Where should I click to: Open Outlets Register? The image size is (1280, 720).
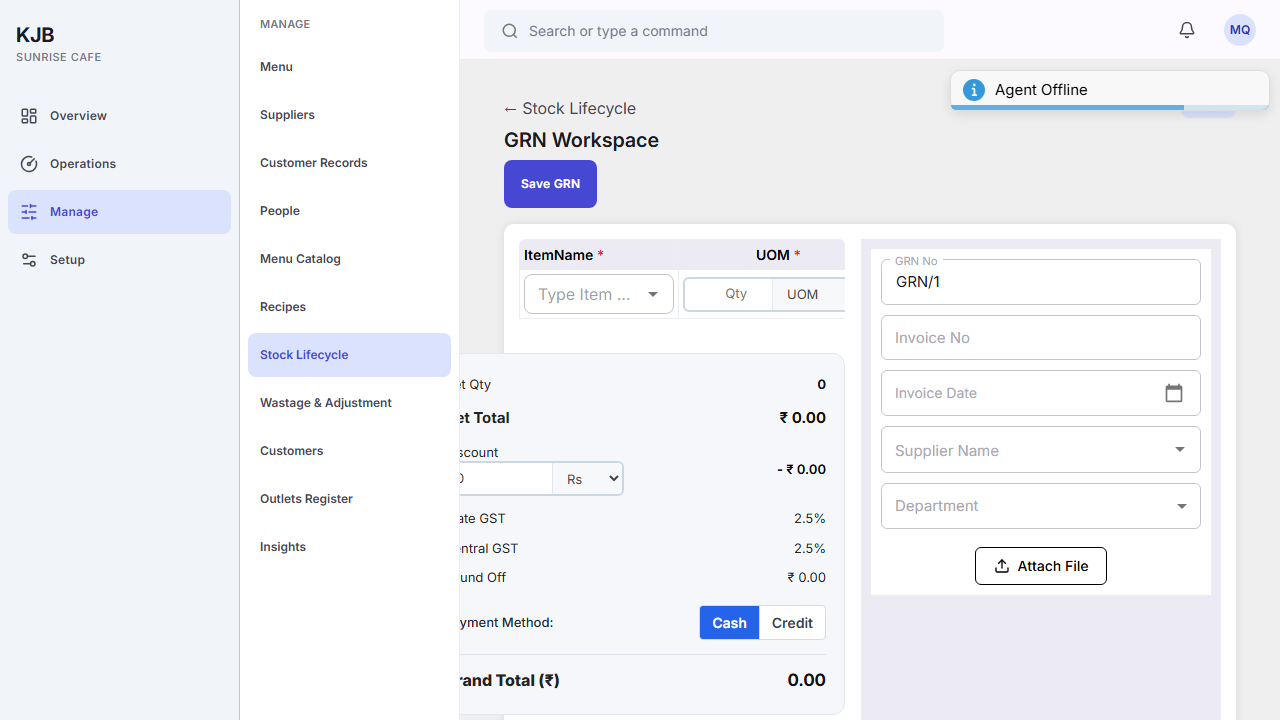click(x=349, y=499)
